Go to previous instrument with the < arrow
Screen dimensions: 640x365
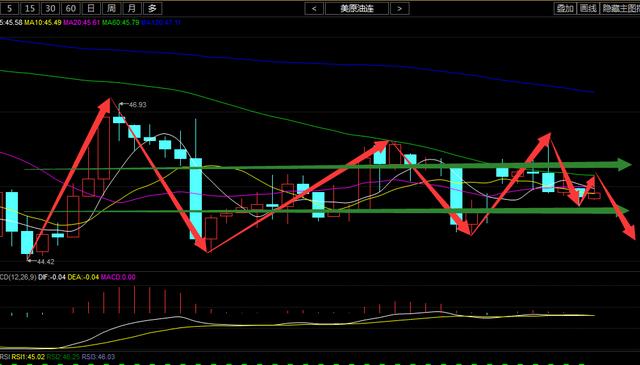314,8
